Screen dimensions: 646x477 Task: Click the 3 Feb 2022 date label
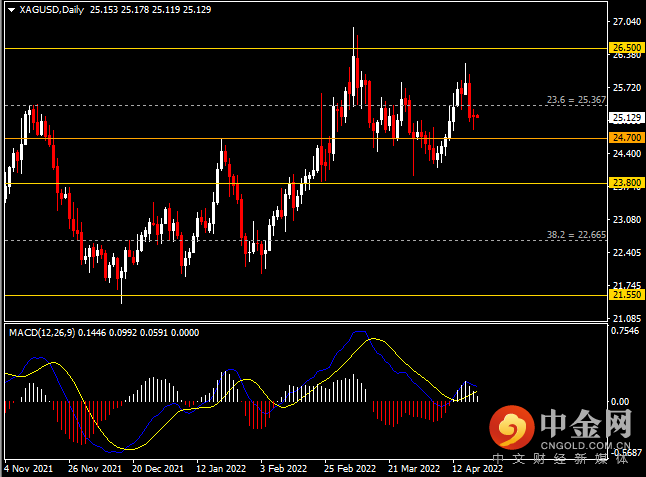pyautogui.click(x=283, y=469)
